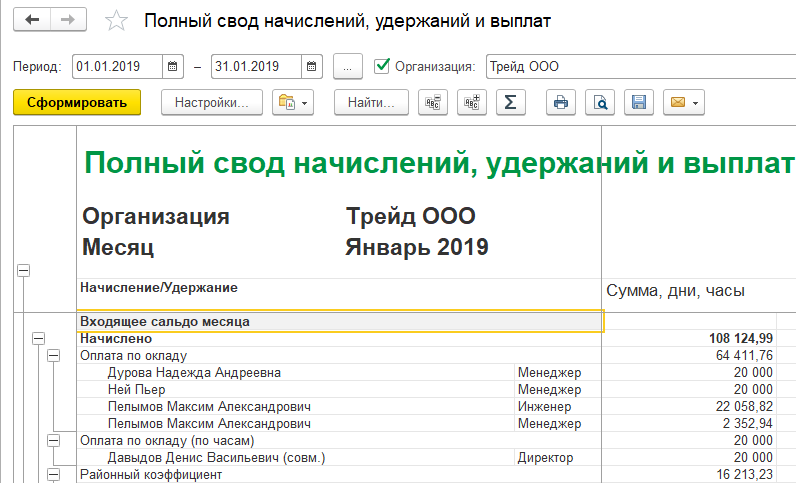Select the Оплата по окладу (по часам) label

pos(167,441)
